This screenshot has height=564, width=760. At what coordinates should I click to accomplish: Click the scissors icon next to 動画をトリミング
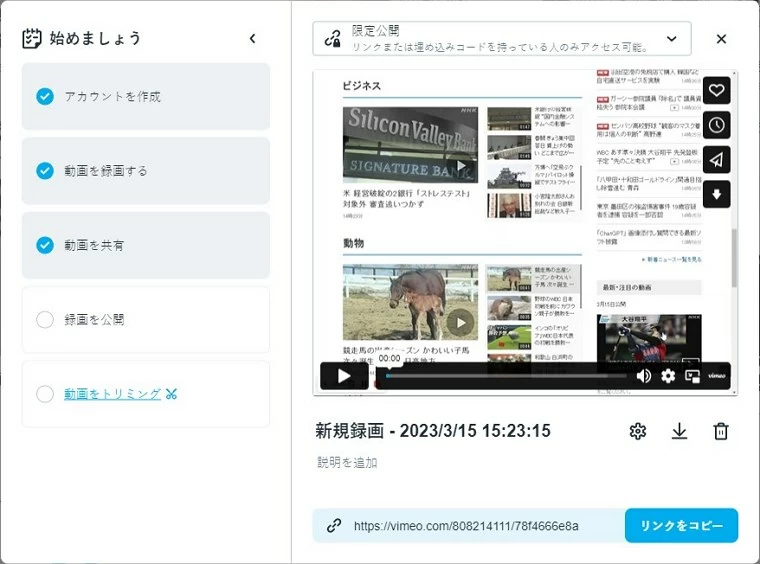[x=171, y=394]
